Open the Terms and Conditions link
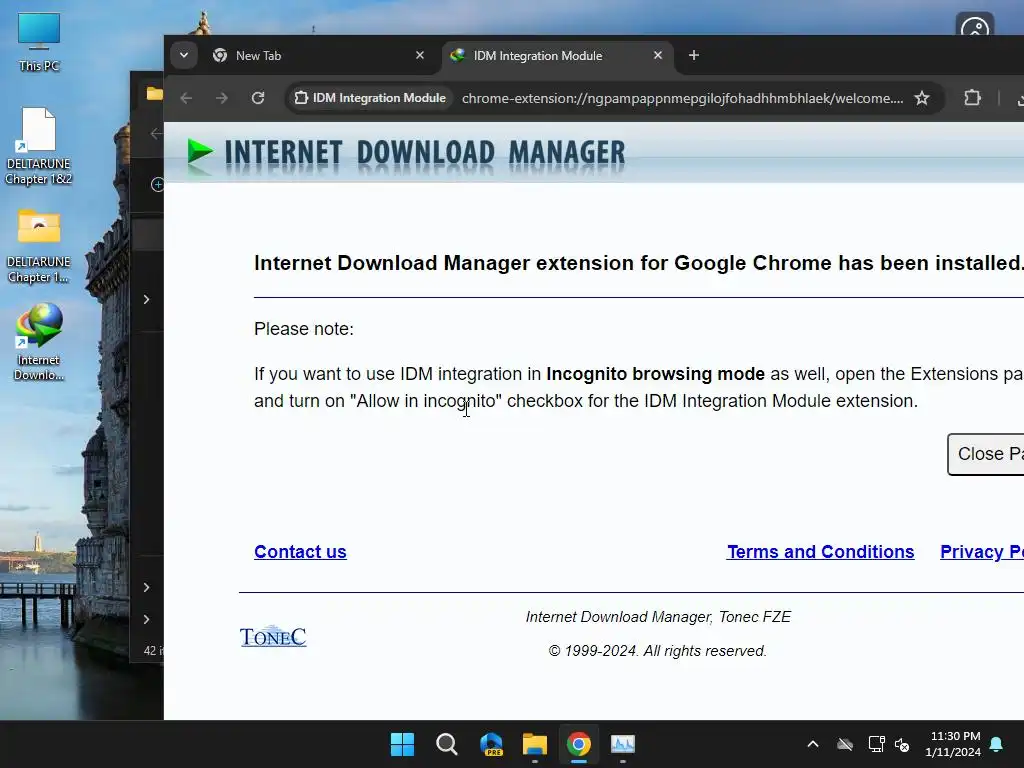This screenshot has width=1024, height=768. pyautogui.click(x=820, y=552)
